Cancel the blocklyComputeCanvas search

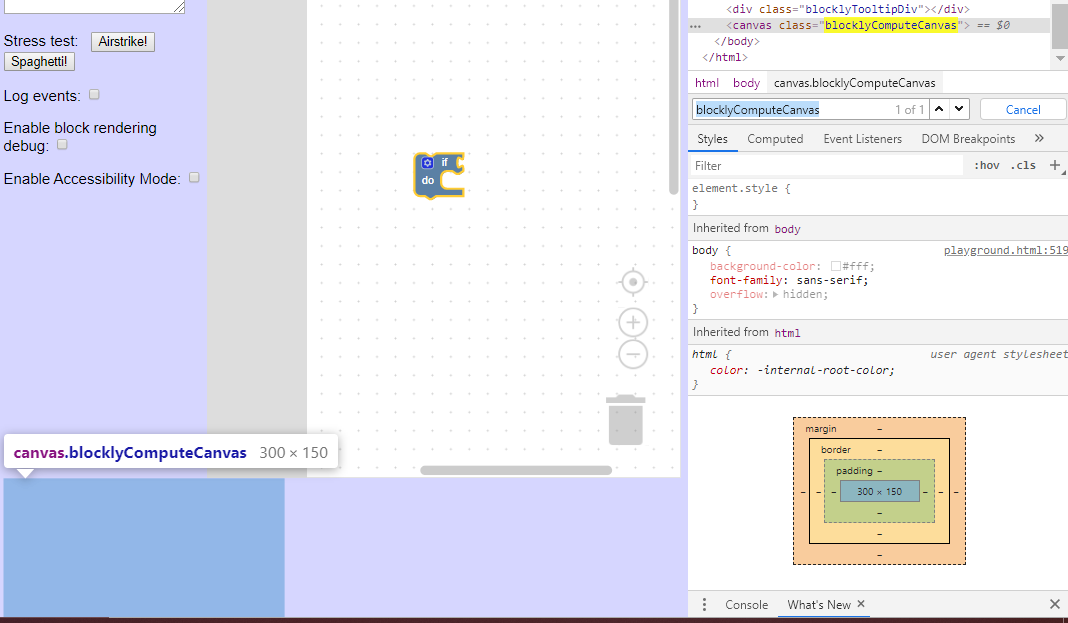pyautogui.click(x=1022, y=108)
